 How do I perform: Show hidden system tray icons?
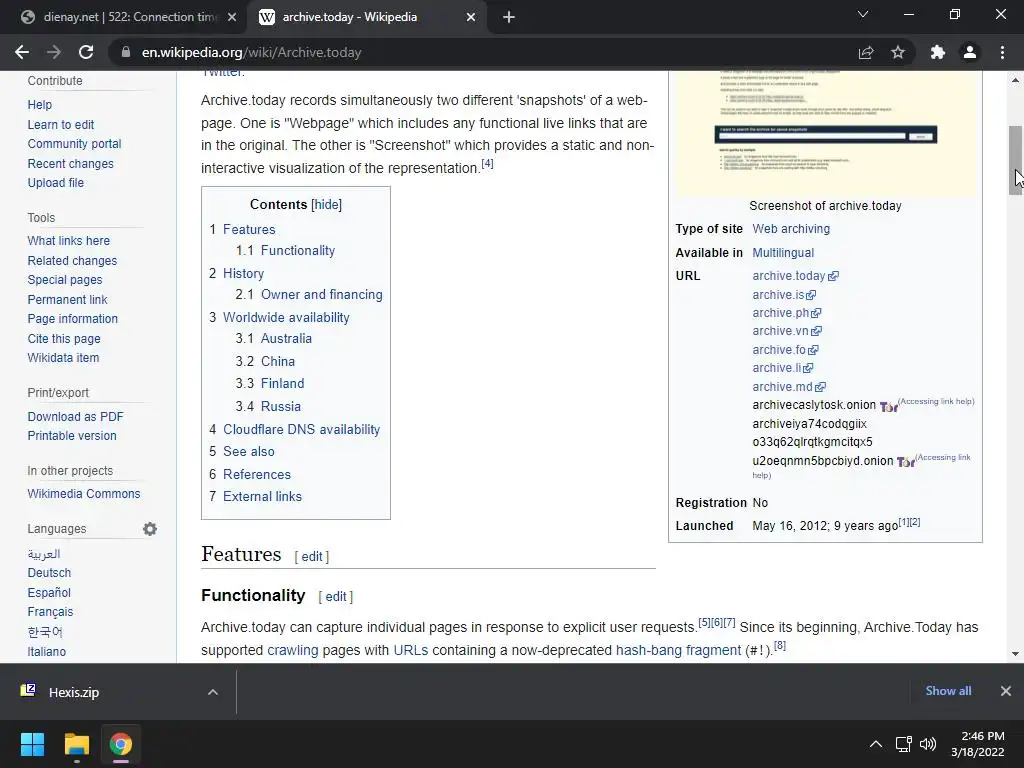876,744
